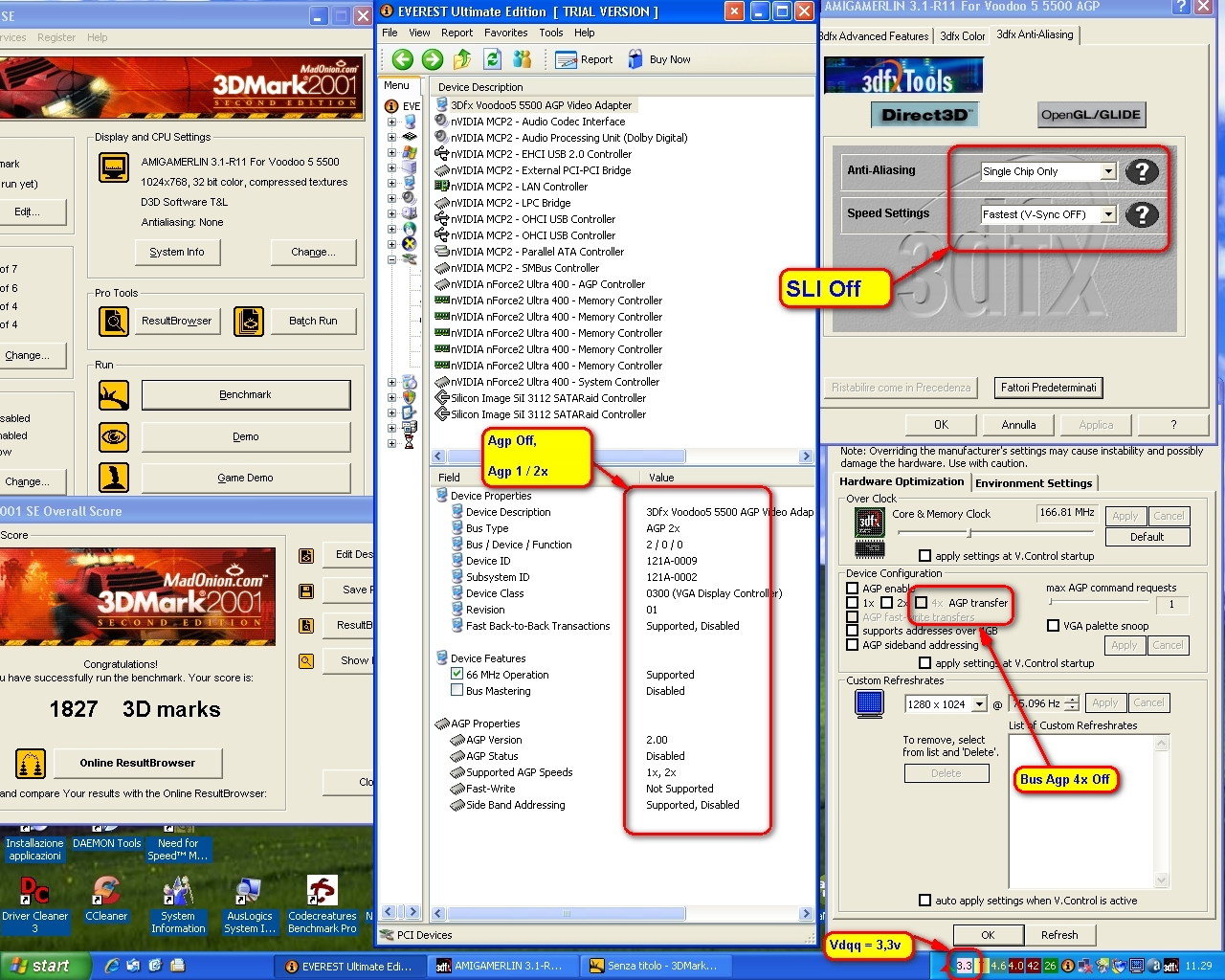
Task: Enable the AGP enable checkbox
Action: pos(852,589)
